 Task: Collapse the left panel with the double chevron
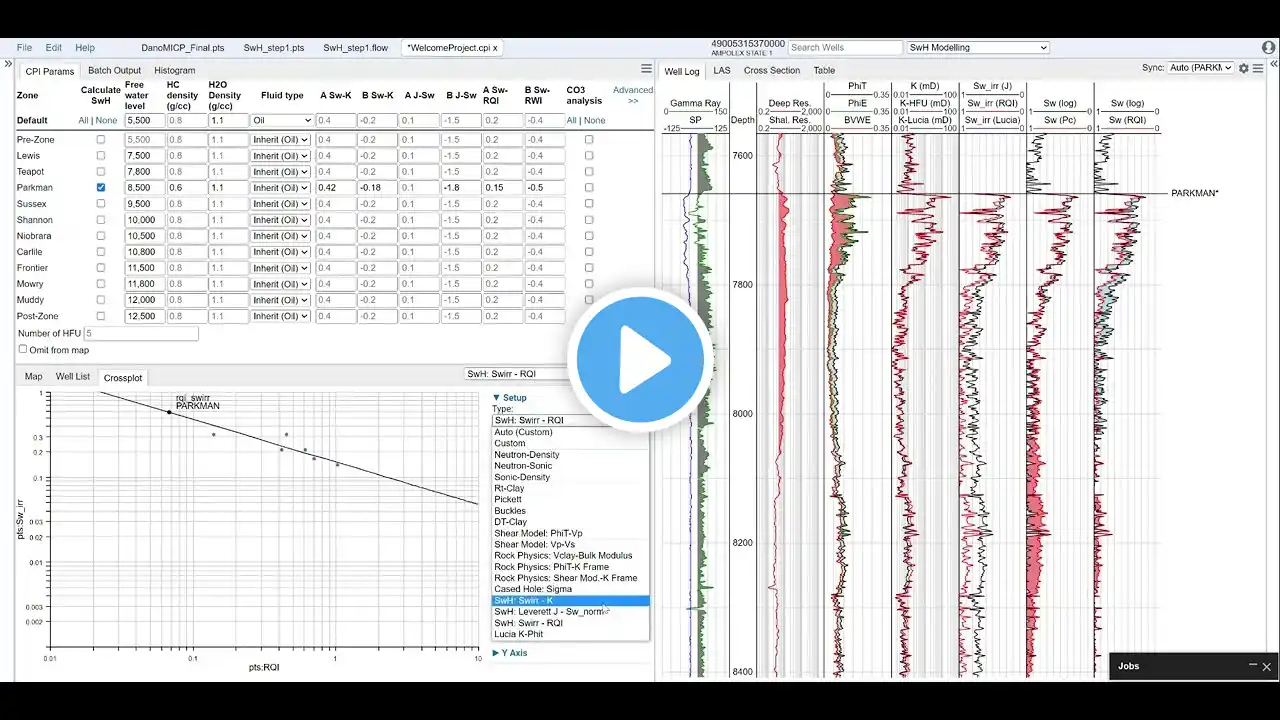click(x=8, y=64)
